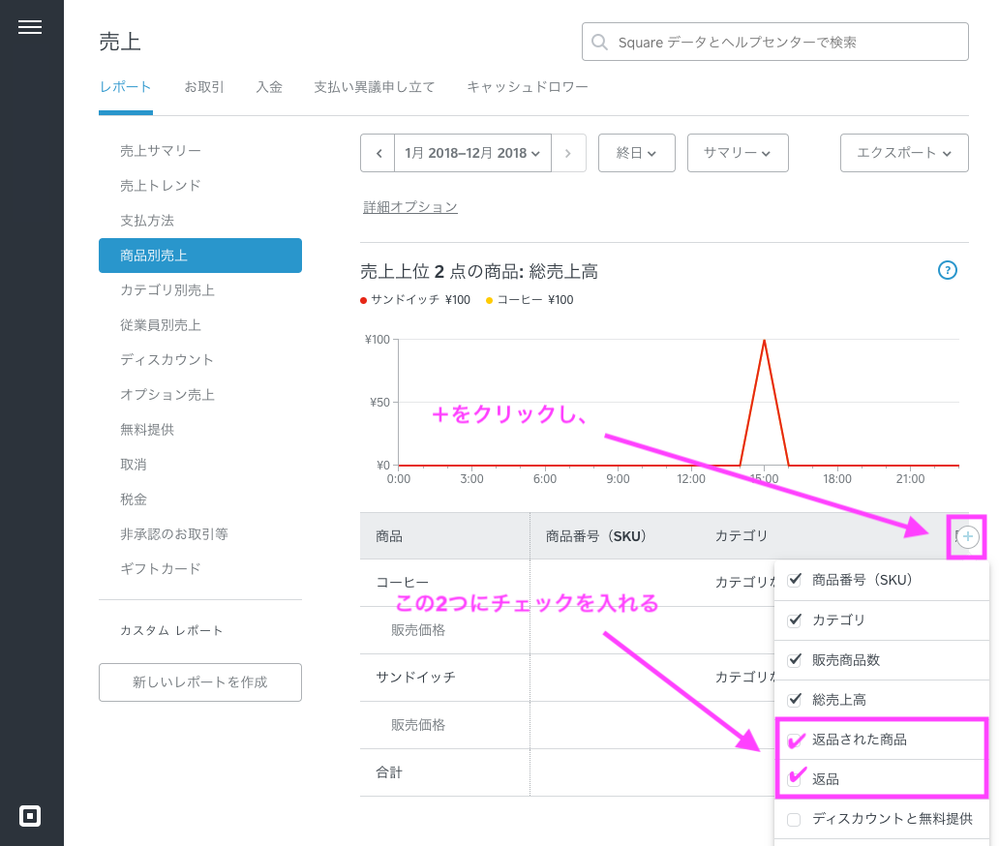Open the hamburger navigation menu
Screen dimensions: 999x846
pyautogui.click(x=30, y=28)
